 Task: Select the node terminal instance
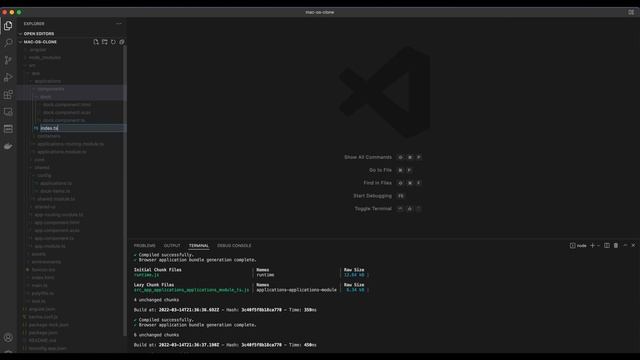578,246
